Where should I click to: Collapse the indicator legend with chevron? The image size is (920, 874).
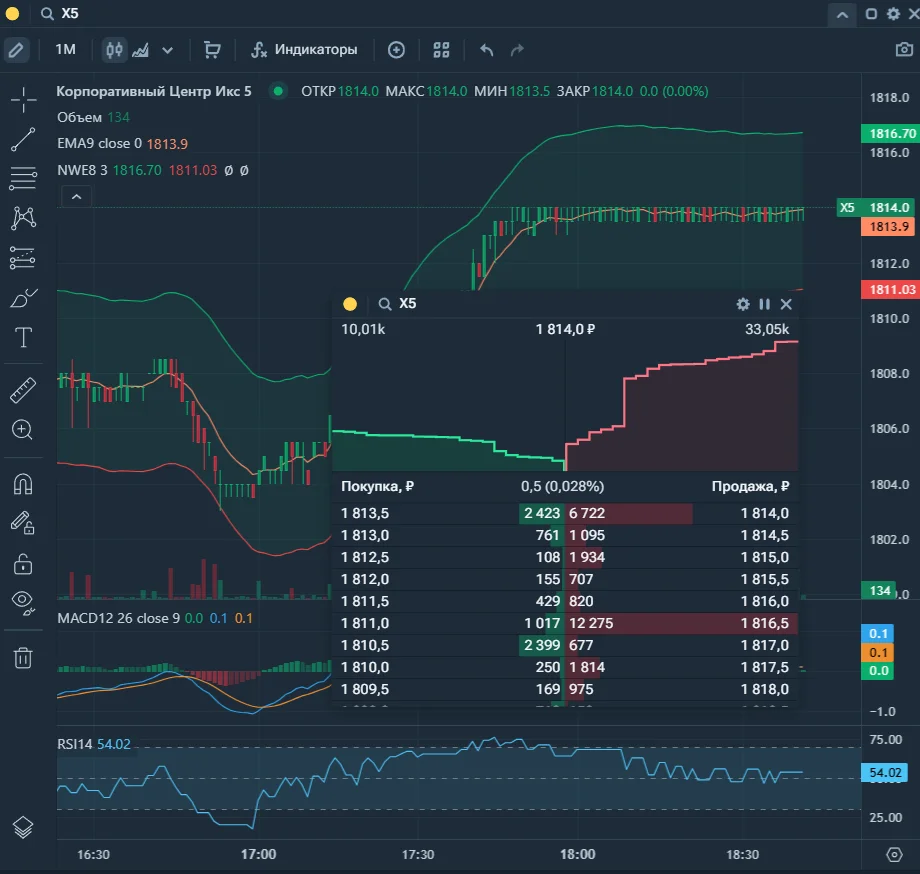point(76,197)
